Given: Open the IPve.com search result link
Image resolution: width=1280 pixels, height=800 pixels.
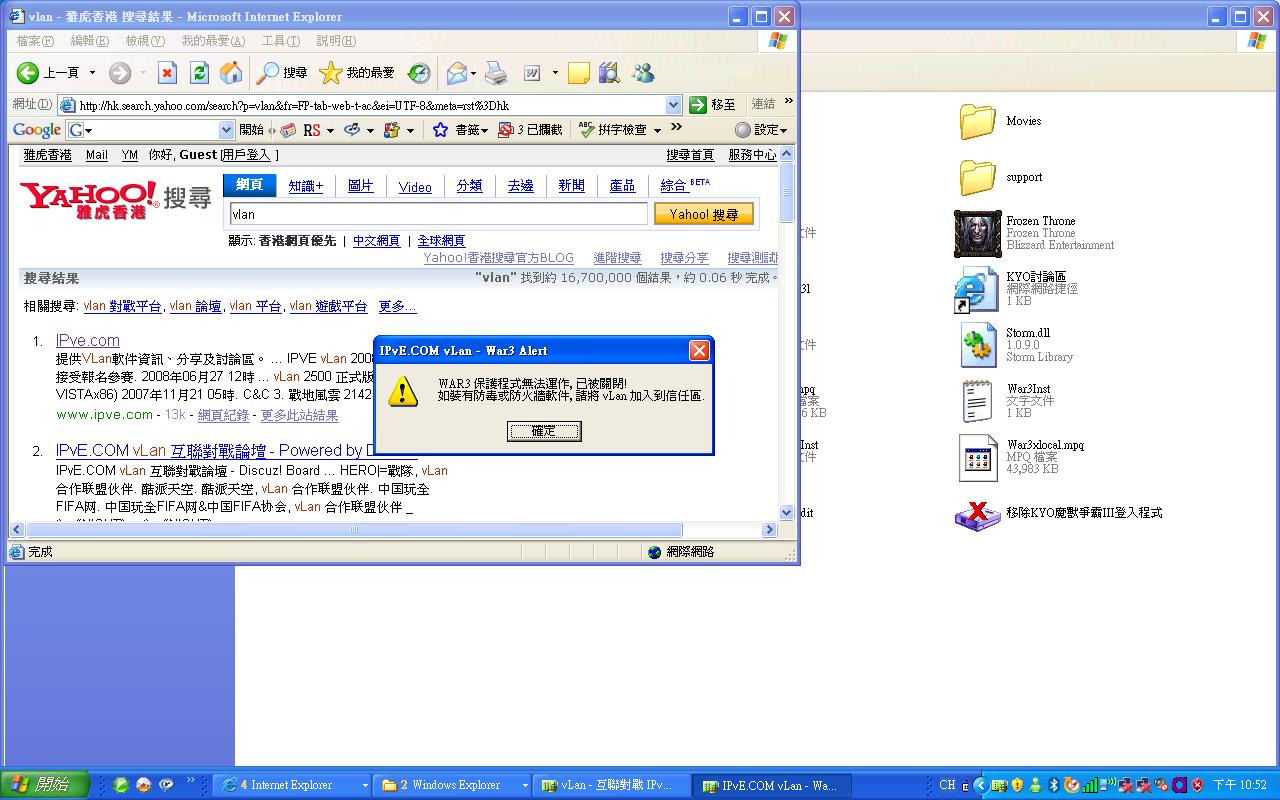Looking at the screenshot, I should click(88, 341).
